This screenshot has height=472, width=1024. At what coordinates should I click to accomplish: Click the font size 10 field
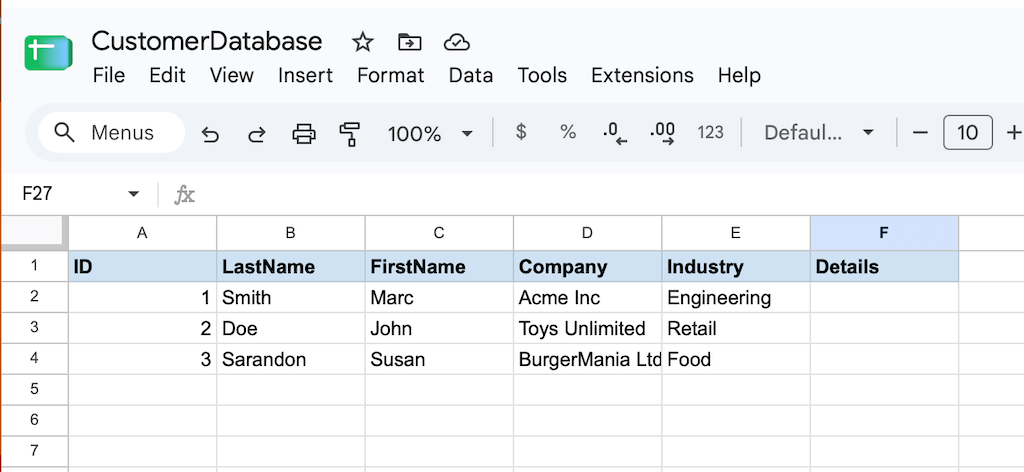tap(968, 133)
